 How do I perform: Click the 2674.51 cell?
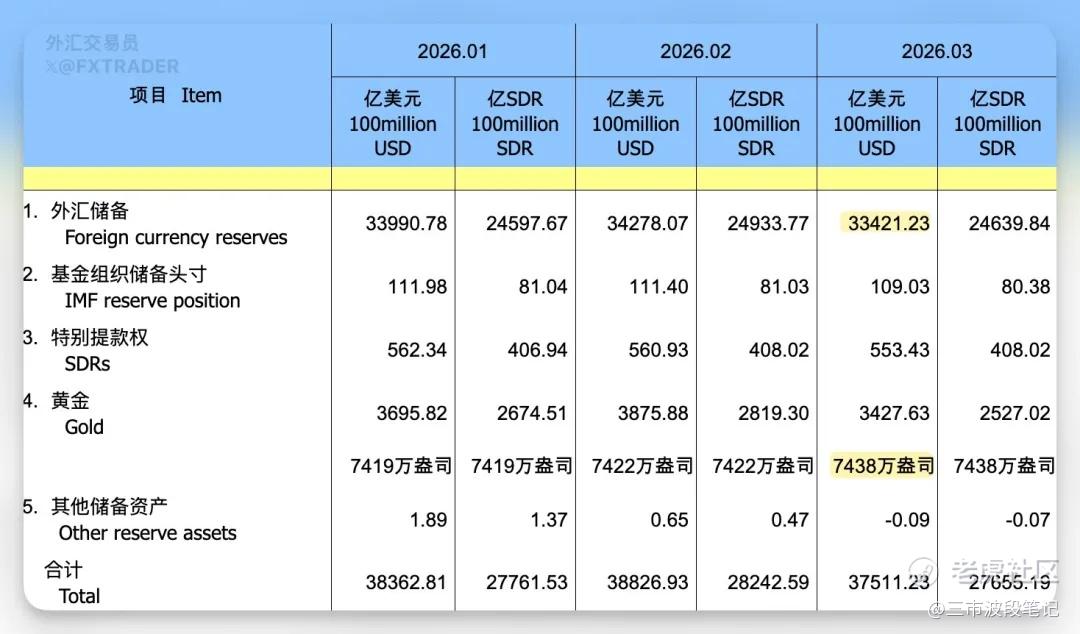532,413
